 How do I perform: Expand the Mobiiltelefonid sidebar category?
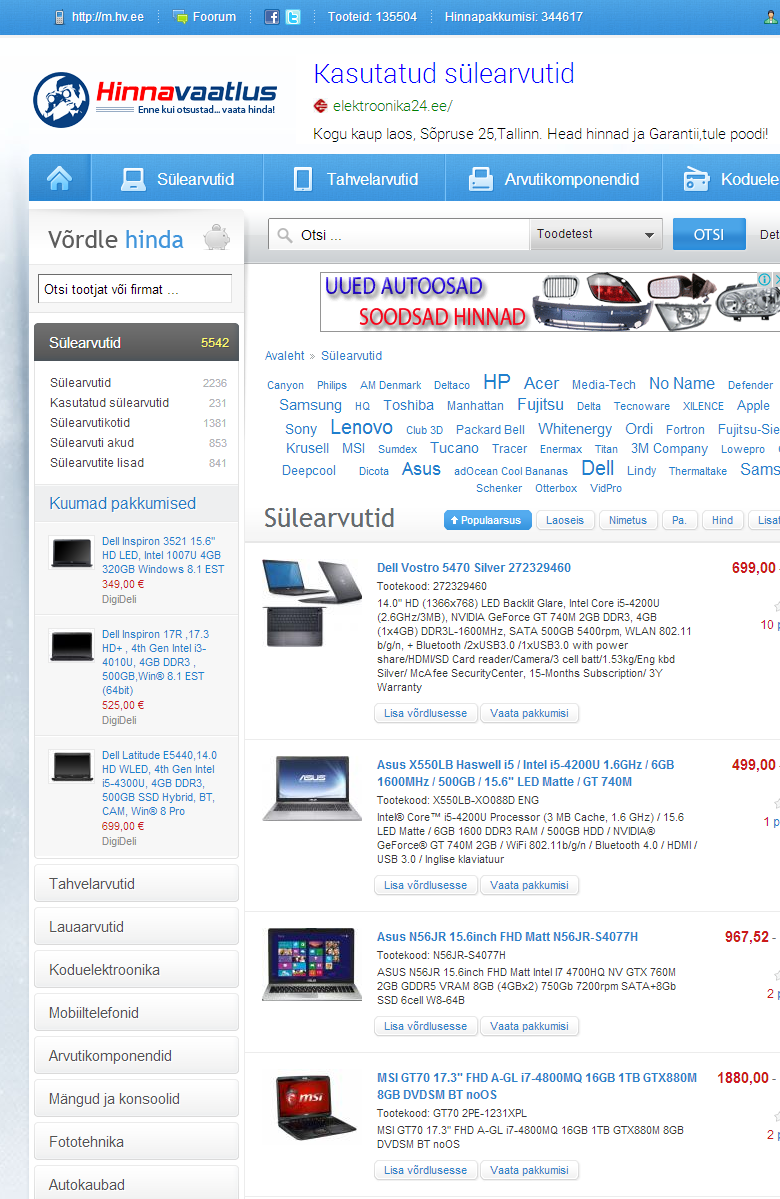tap(137, 1012)
